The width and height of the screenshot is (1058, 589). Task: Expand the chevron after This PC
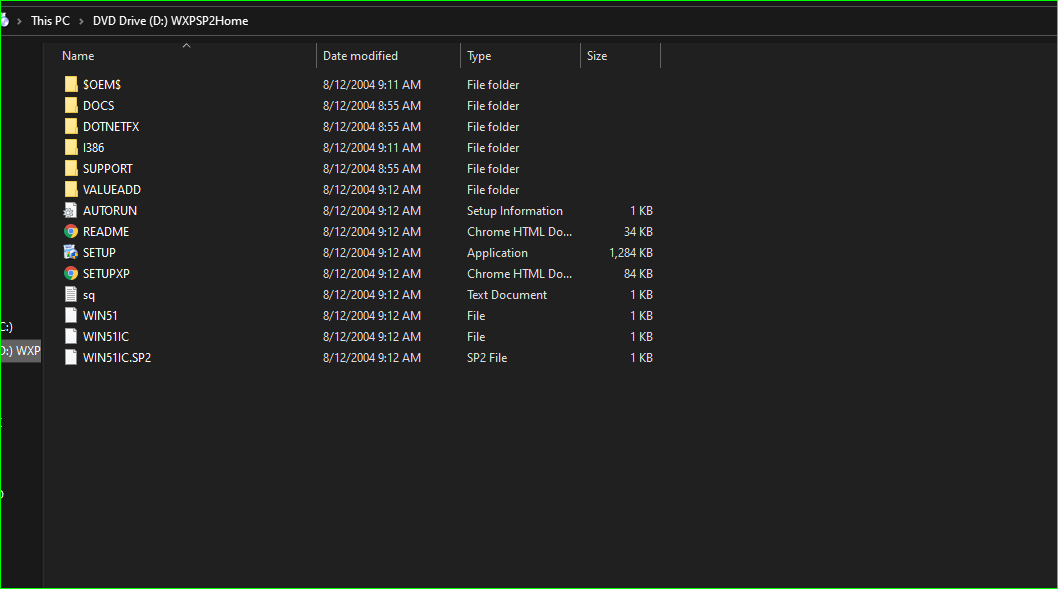(81, 21)
